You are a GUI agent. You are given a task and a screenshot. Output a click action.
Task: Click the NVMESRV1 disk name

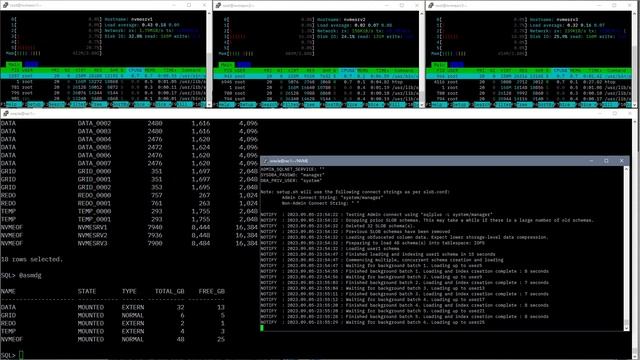click(x=92, y=227)
